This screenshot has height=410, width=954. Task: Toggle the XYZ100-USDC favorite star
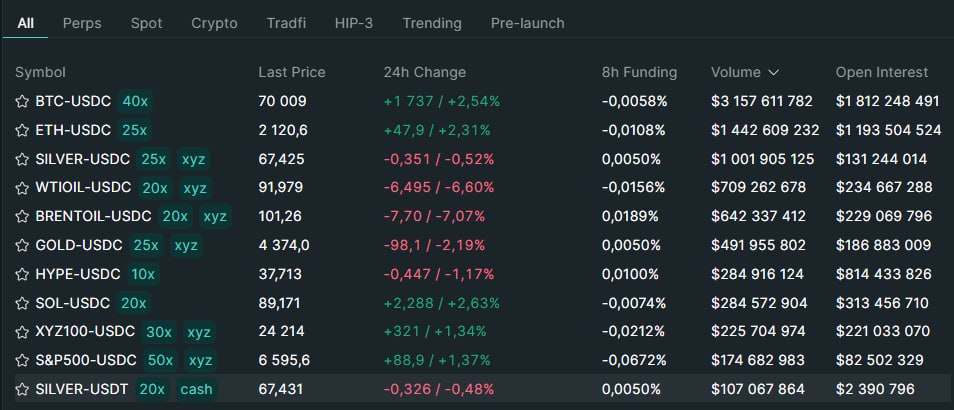[x=22, y=332]
